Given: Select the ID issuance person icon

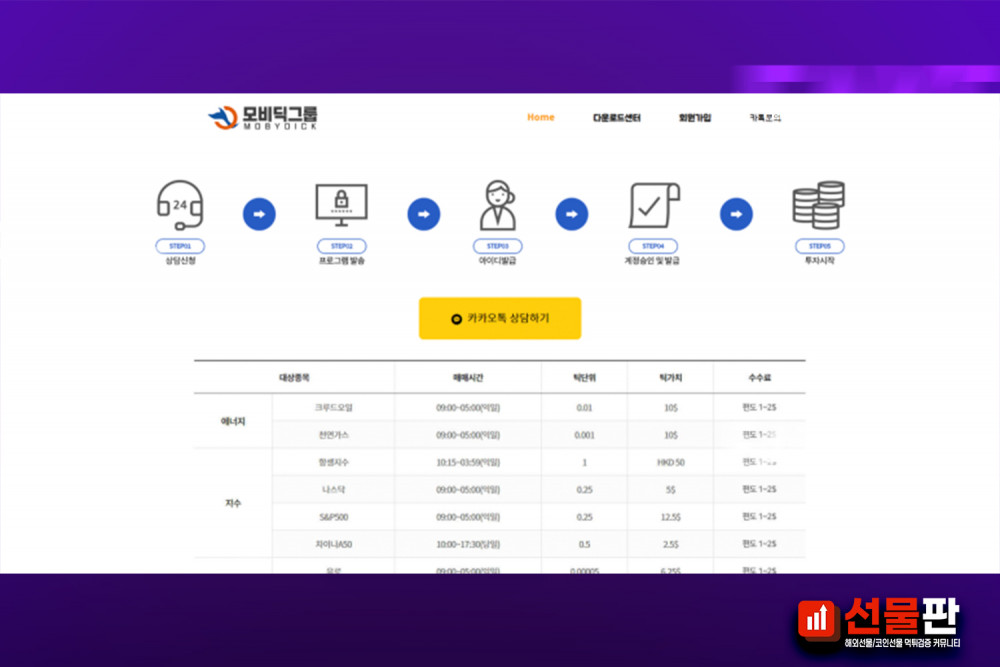Looking at the screenshot, I should [497, 206].
